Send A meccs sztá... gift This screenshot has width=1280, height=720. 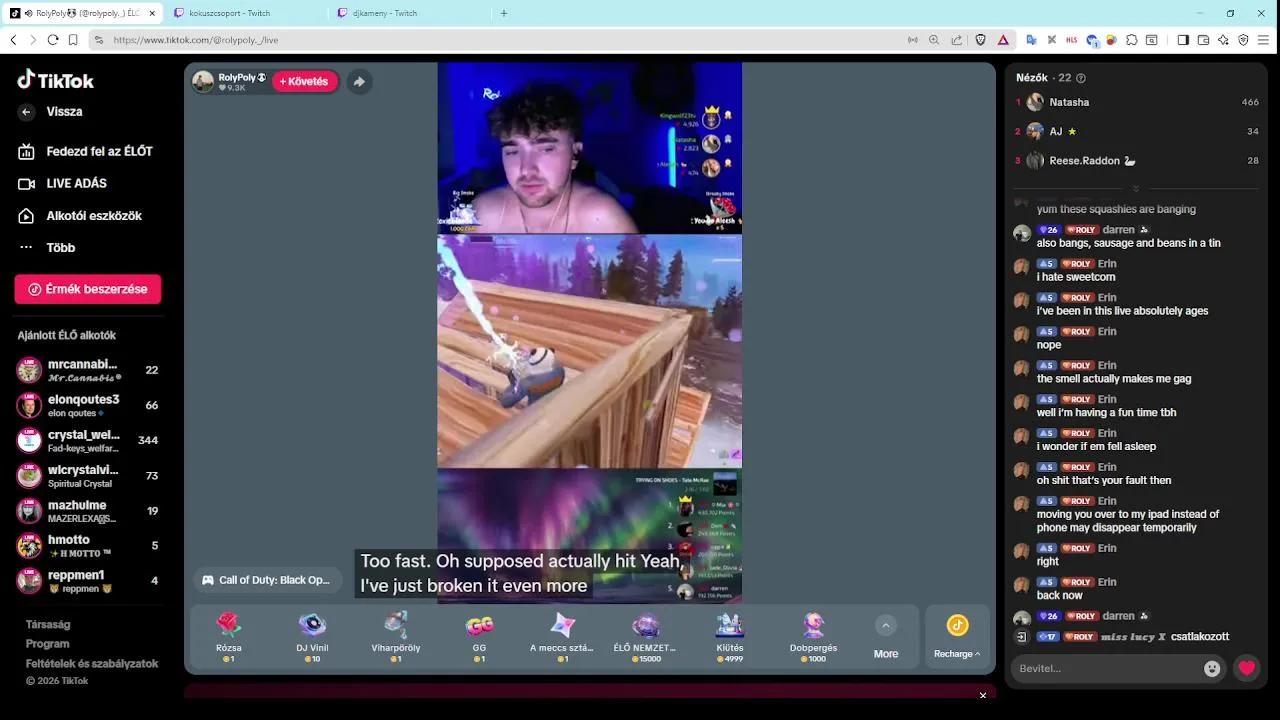pos(562,637)
